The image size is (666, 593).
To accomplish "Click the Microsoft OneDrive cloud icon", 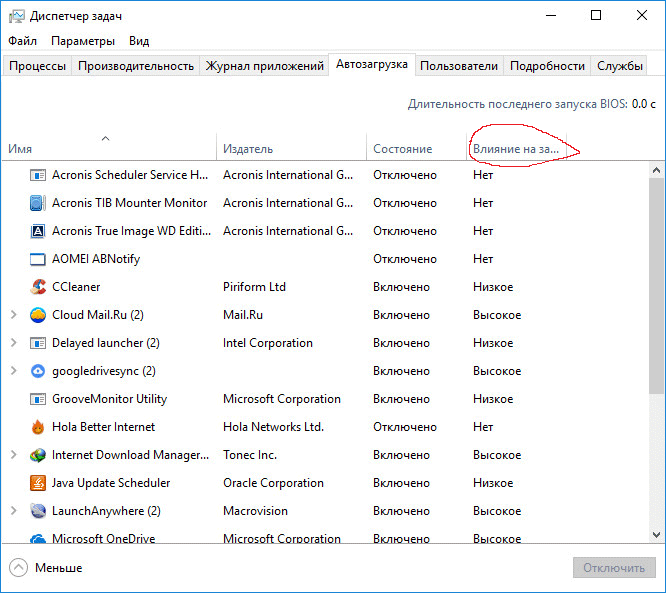I will [x=38, y=538].
